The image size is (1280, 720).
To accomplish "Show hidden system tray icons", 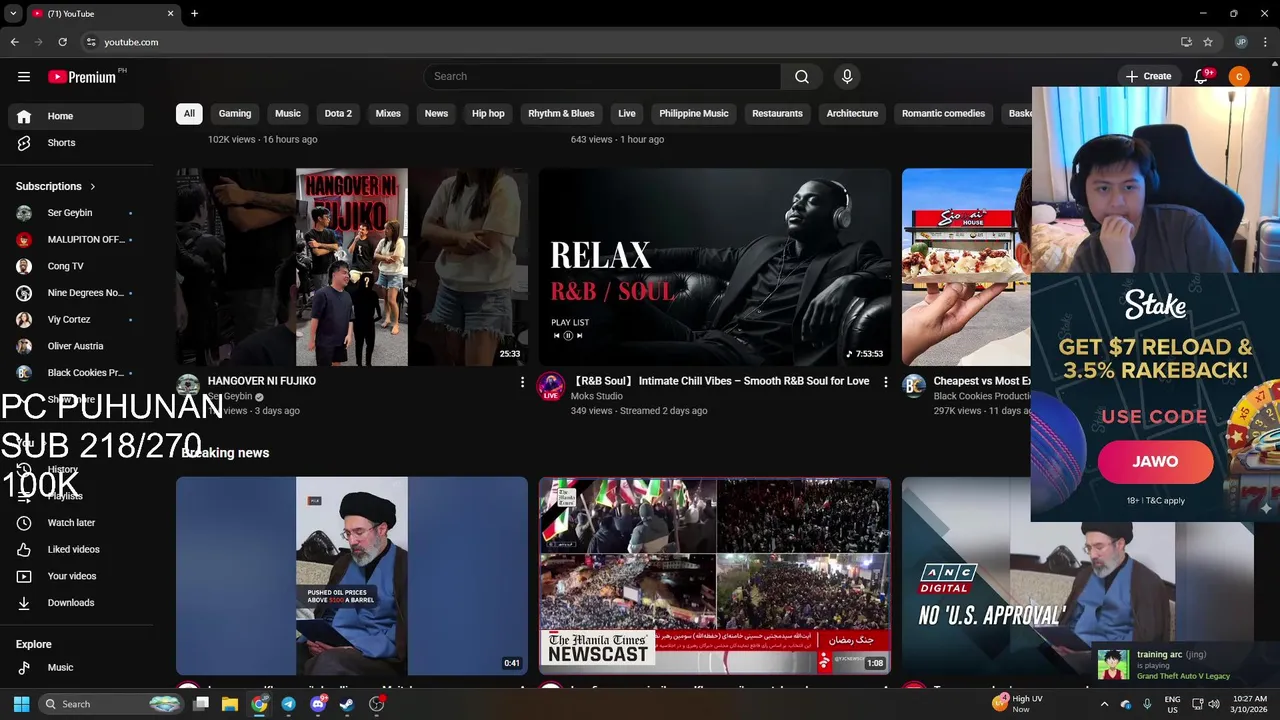I will (1104, 704).
